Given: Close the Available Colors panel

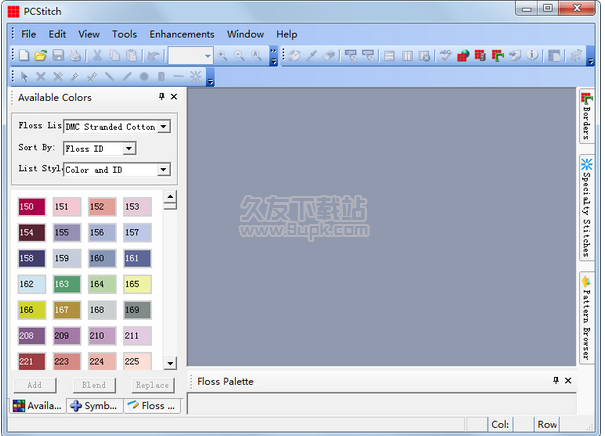Looking at the screenshot, I should coord(174,96).
